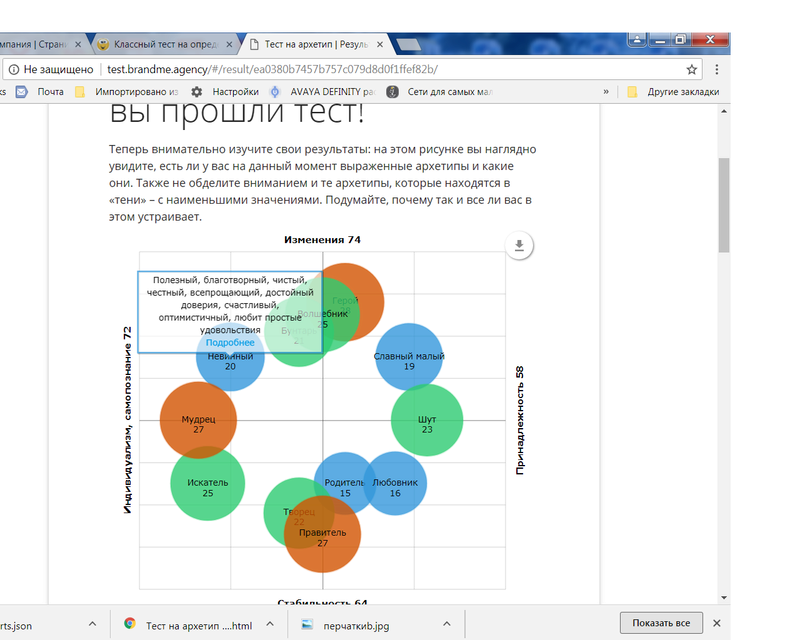This screenshot has width=800, height=640.
Task: Open the AVAYA DEFINITY bookmark
Action: pos(323,92)
